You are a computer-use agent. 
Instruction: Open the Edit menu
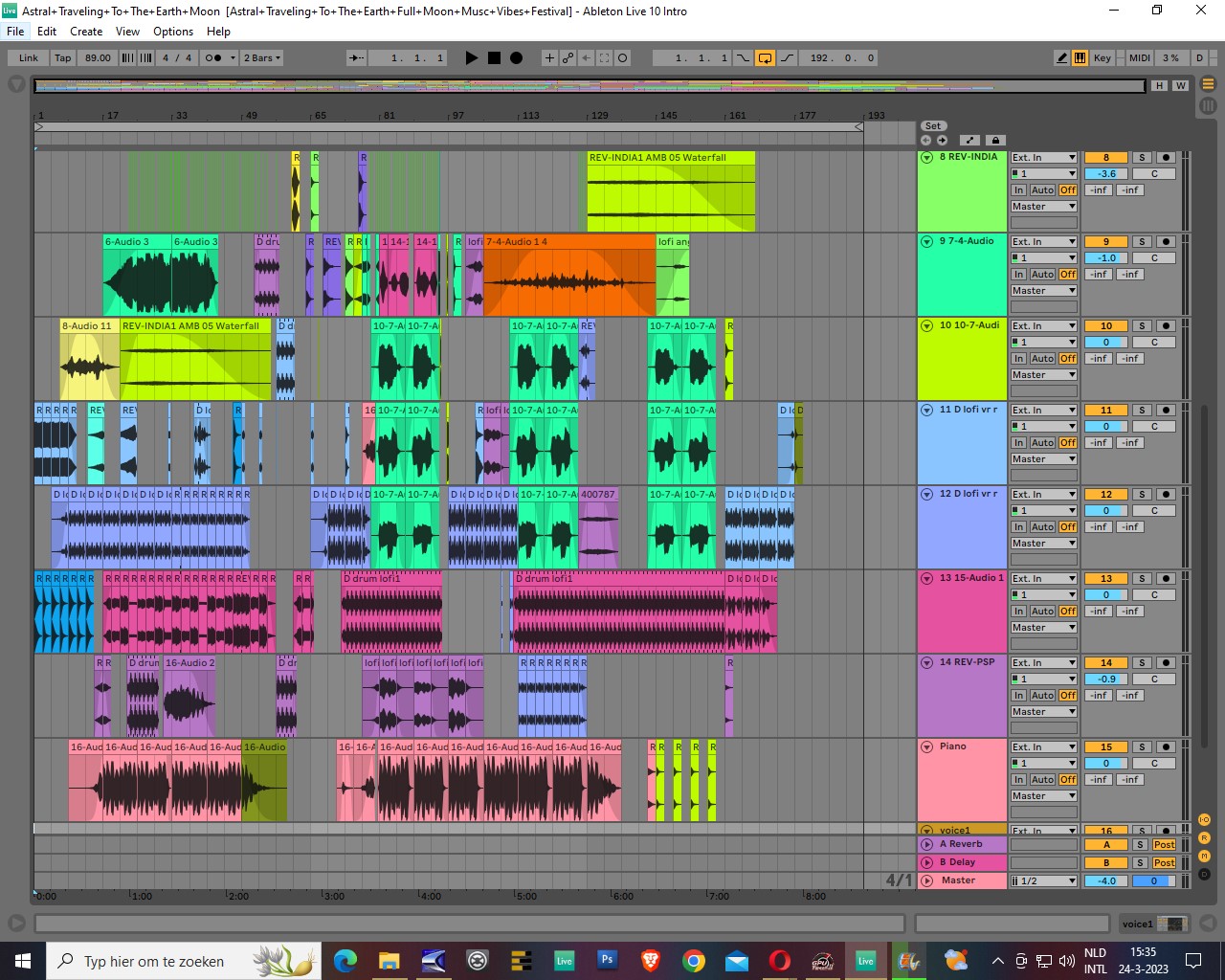[47, 32]
